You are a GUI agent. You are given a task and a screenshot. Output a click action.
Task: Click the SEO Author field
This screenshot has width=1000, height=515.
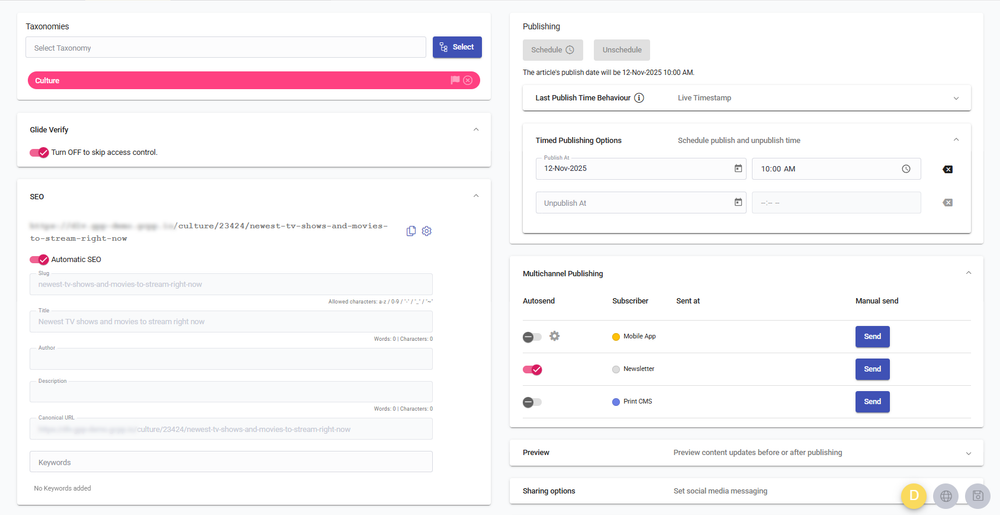click(231, 359)
